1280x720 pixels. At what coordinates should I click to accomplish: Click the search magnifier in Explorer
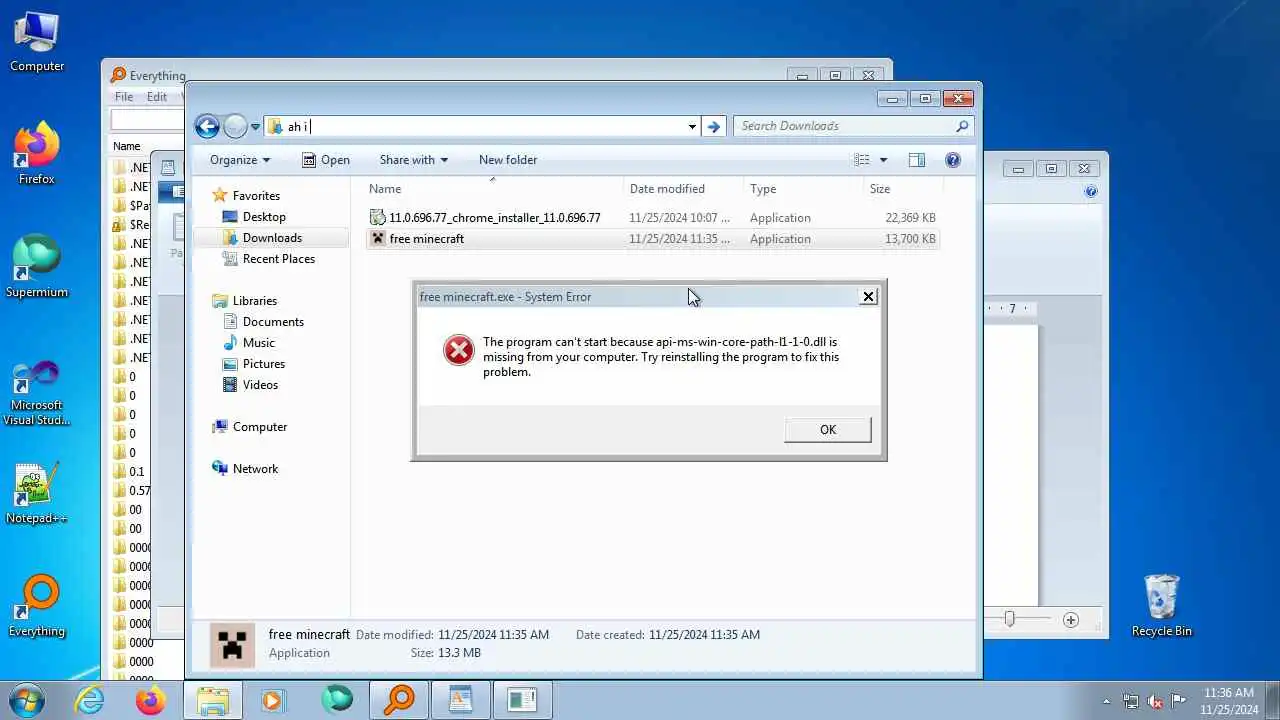962,126
